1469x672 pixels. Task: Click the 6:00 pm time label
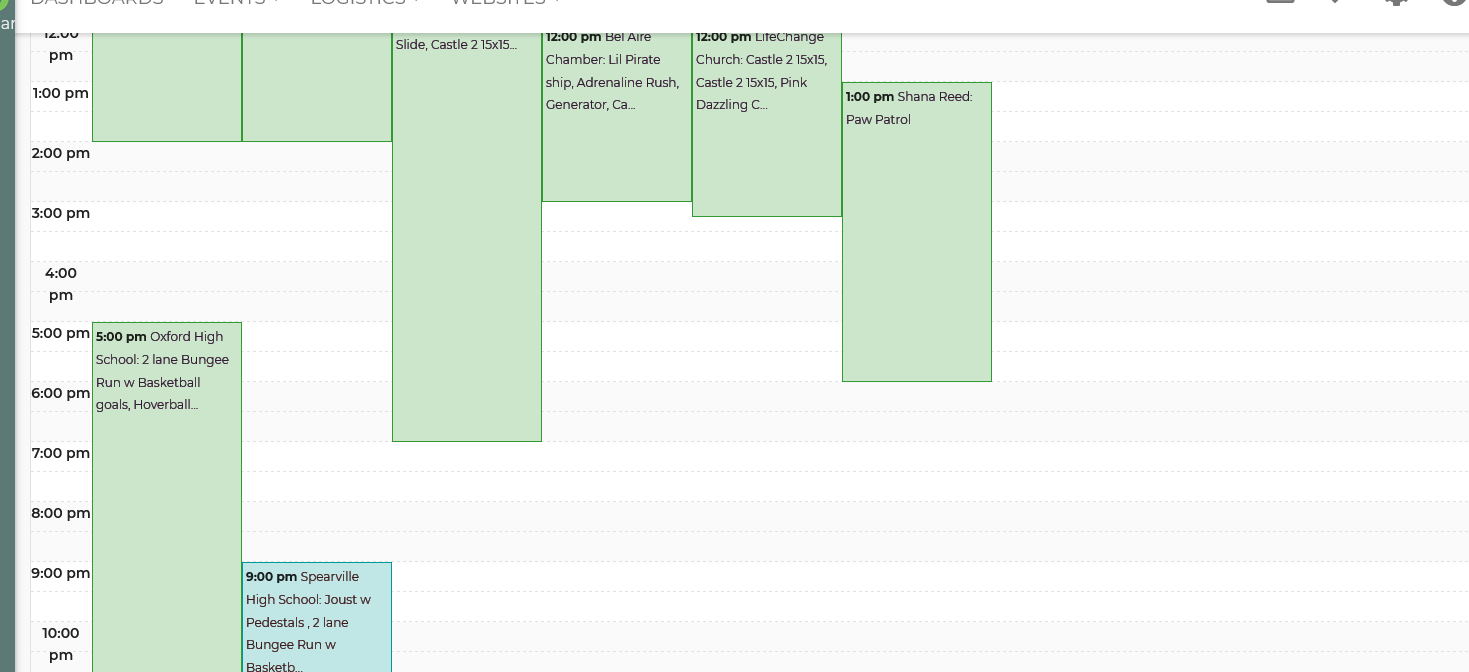(61, 393)
